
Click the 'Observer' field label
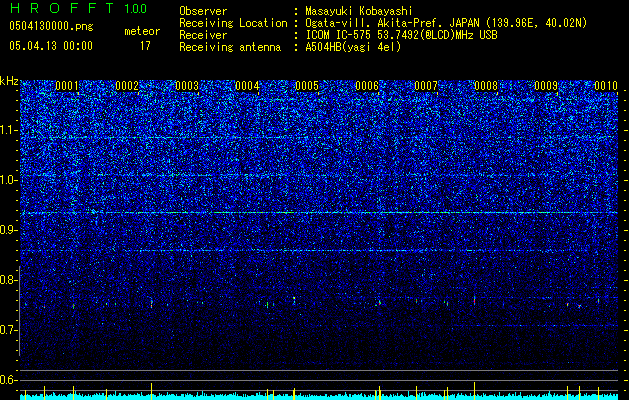pos(203,11)
